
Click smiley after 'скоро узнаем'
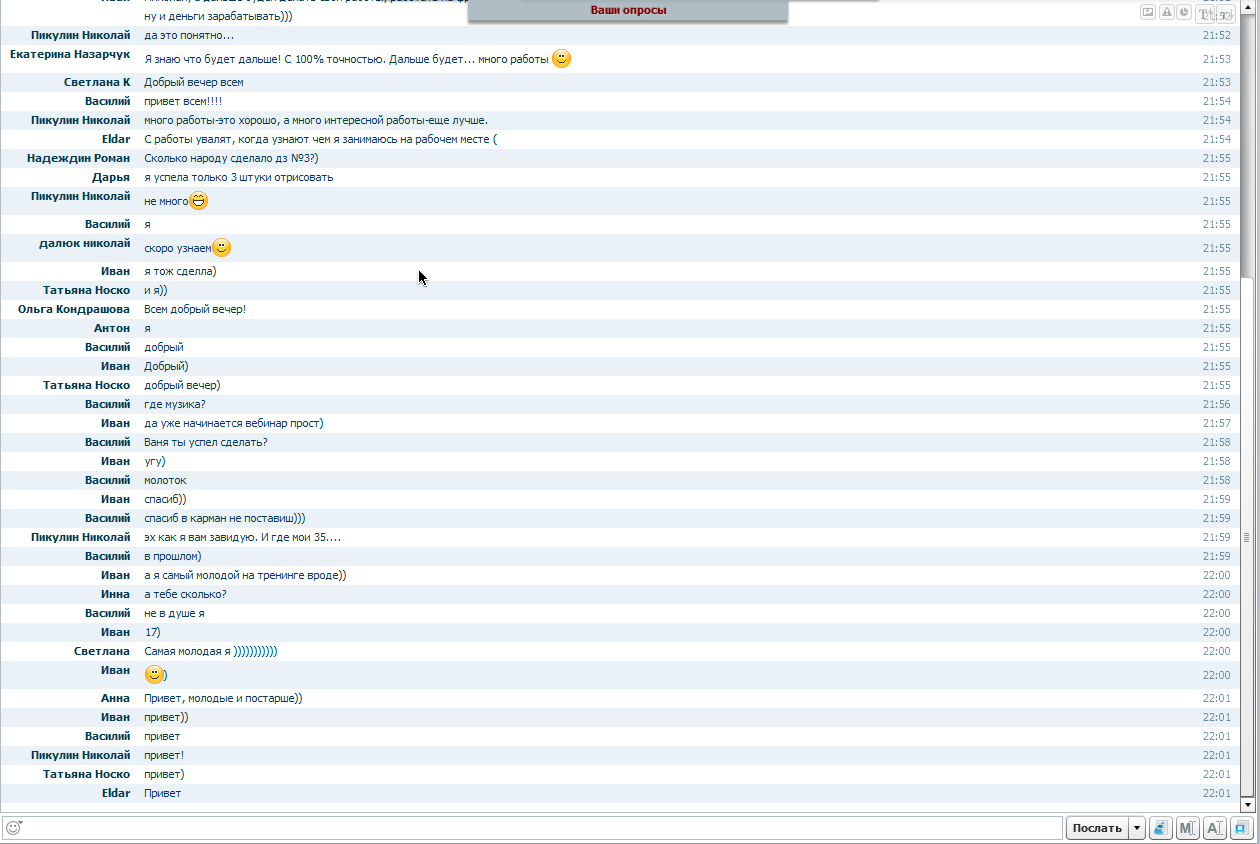(x=222, y=248)
